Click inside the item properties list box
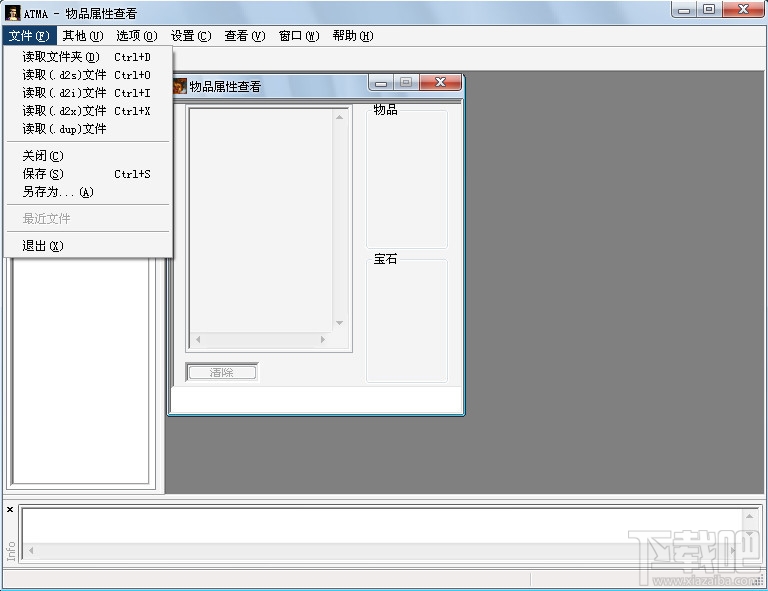 pos(261,220)
